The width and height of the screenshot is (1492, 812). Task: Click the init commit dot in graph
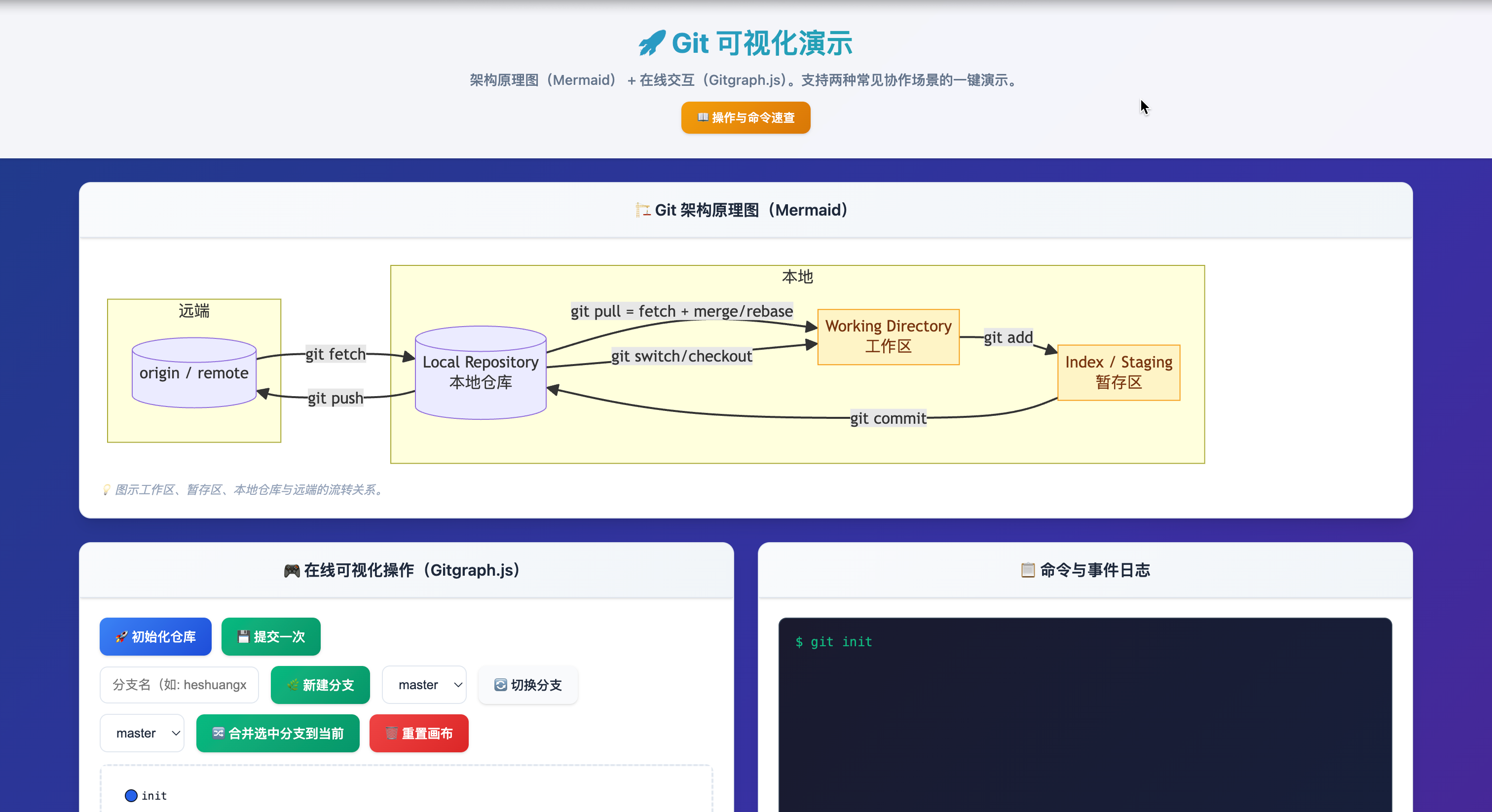coord(131,796)
